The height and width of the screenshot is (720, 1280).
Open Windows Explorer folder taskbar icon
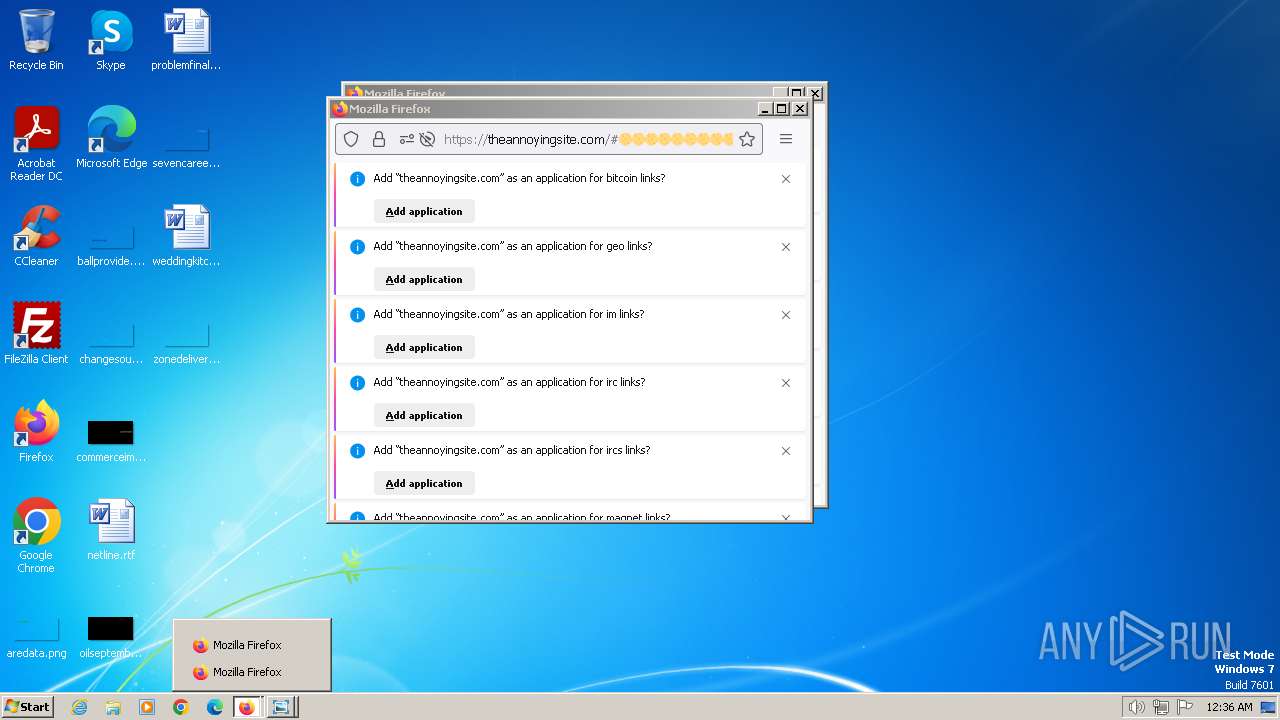pos(113,707)
